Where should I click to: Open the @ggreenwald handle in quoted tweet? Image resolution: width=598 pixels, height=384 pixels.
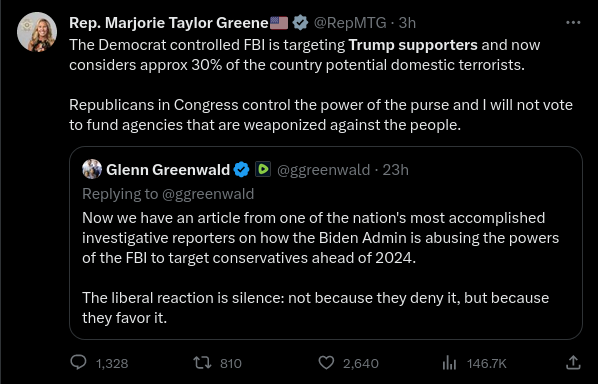pos(323,170)
